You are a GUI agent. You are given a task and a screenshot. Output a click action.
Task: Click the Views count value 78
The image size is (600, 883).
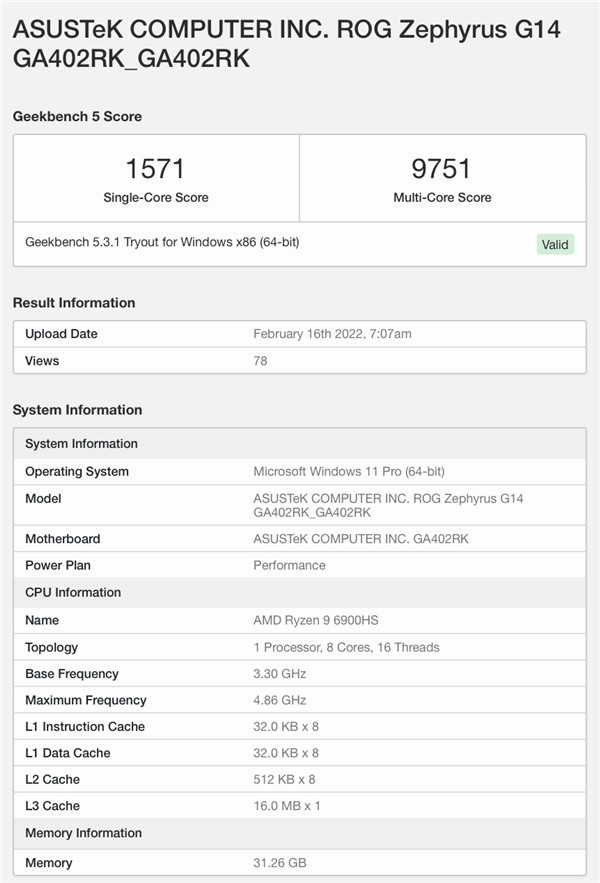pyautogui.click(x=260, y=361)
